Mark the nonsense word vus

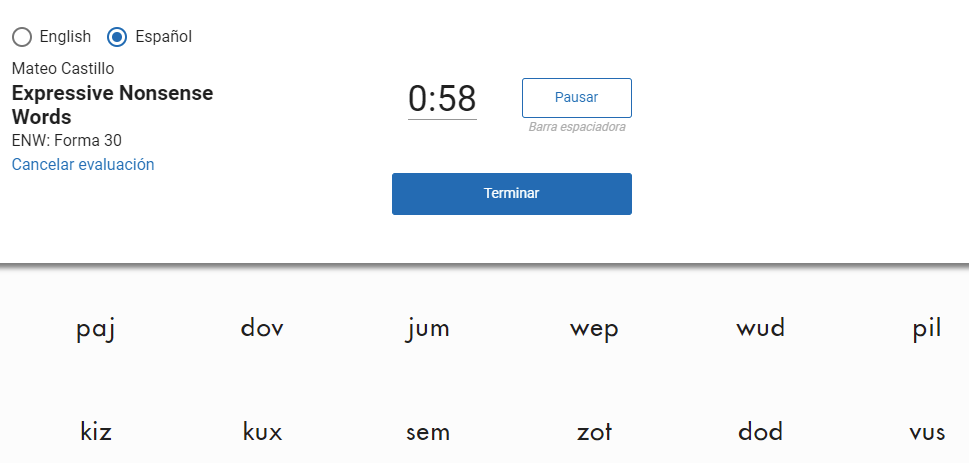(927, 432)
